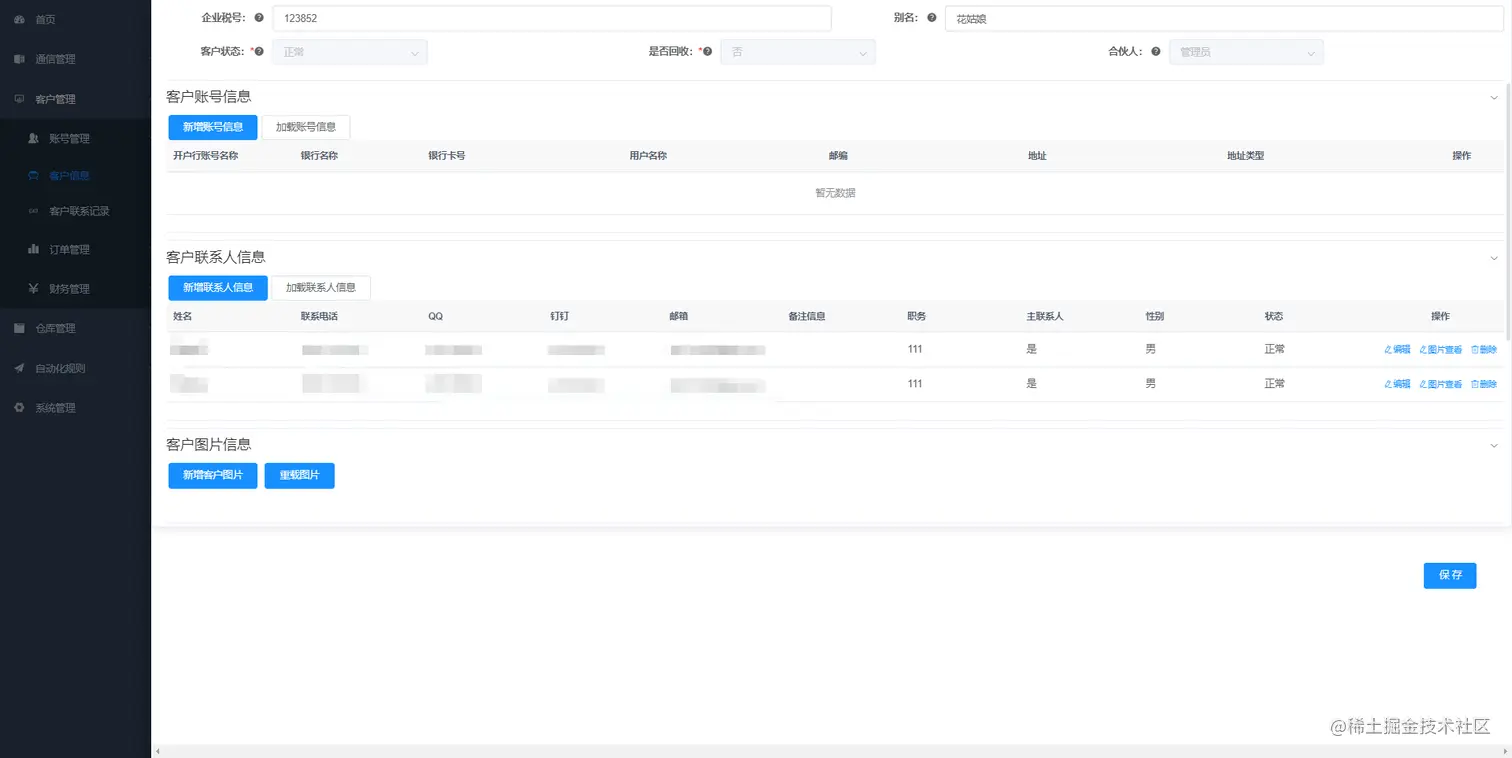
Task: Click the 首页 dashboard icon in sidebar
Action: [x=19, y=19]
